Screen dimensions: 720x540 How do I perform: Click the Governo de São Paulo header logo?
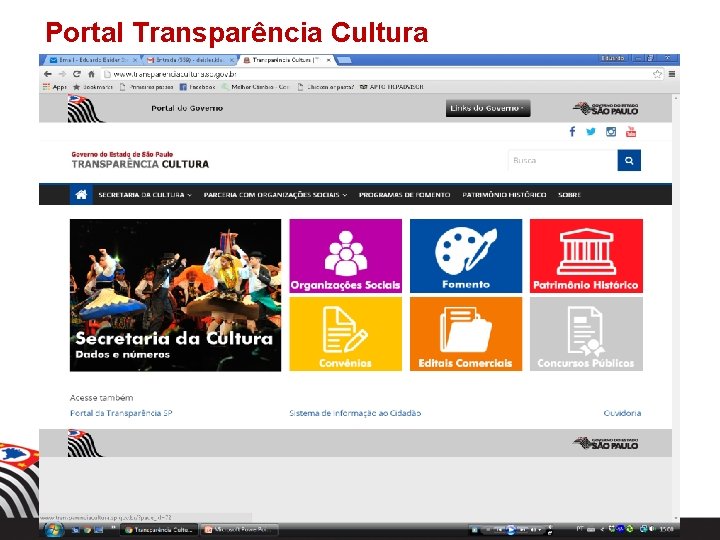click(x=606, y=109)
